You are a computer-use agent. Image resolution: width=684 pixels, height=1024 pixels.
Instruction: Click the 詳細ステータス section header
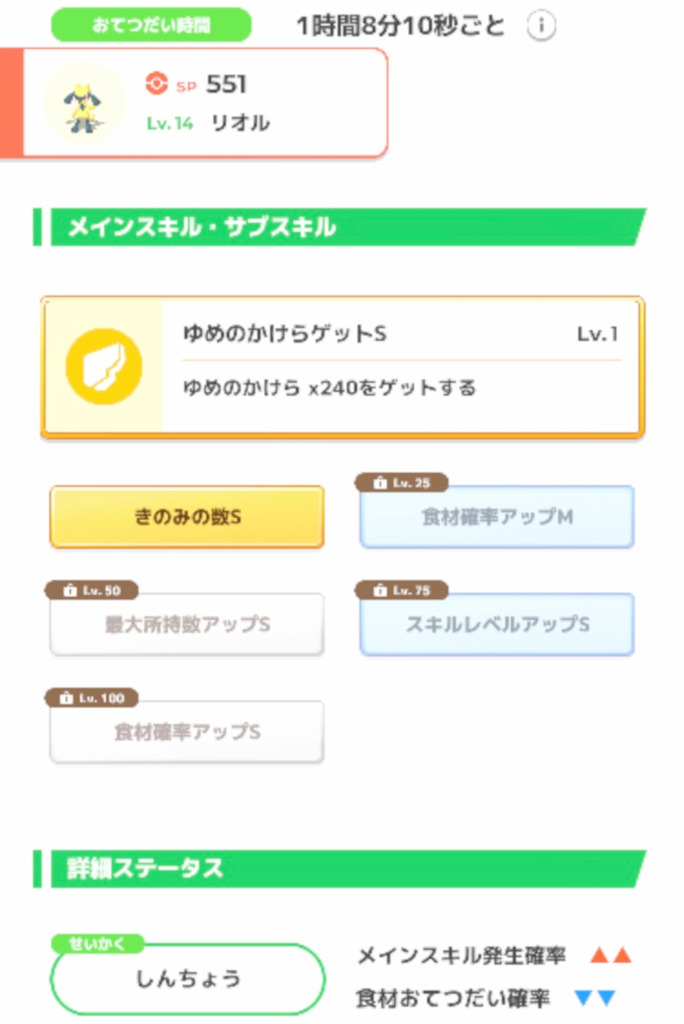coord(340,869)
